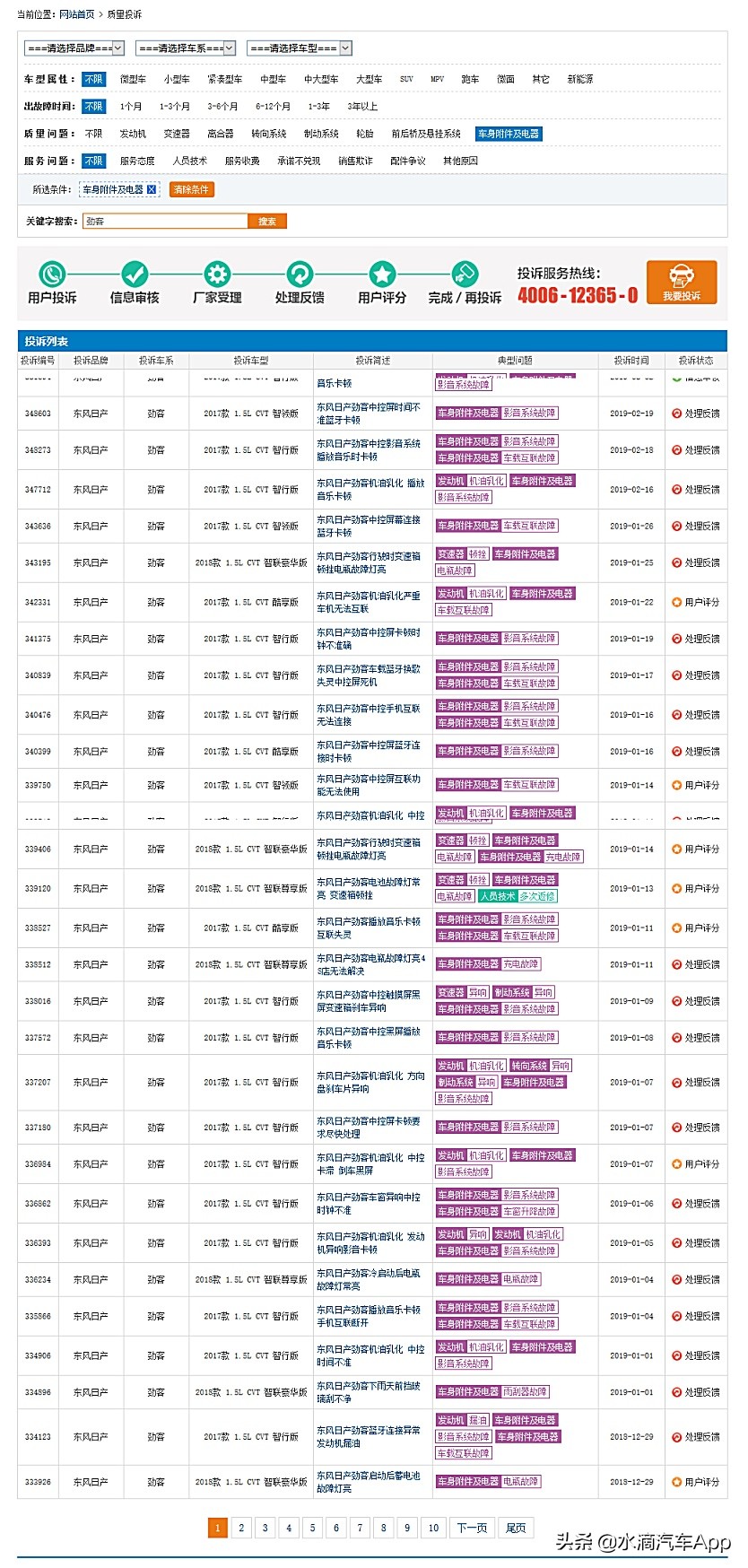Click the 用户评分 star icon
The height and width of the screenshot is (1568, 748).
pyautogui.click(x=382, y=274)
